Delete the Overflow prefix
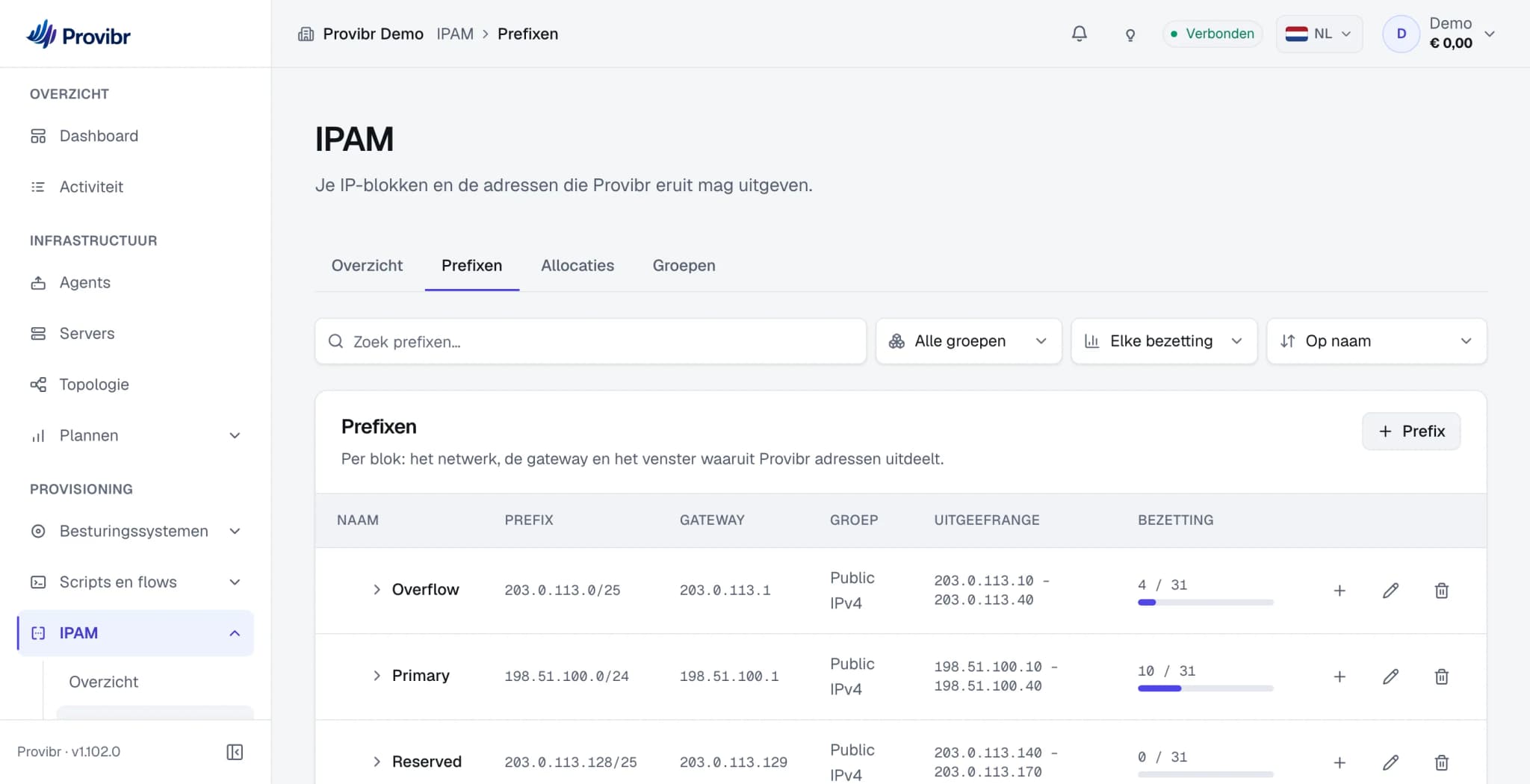Screen dimensions: 1530x784 [x=1442, y=591]
